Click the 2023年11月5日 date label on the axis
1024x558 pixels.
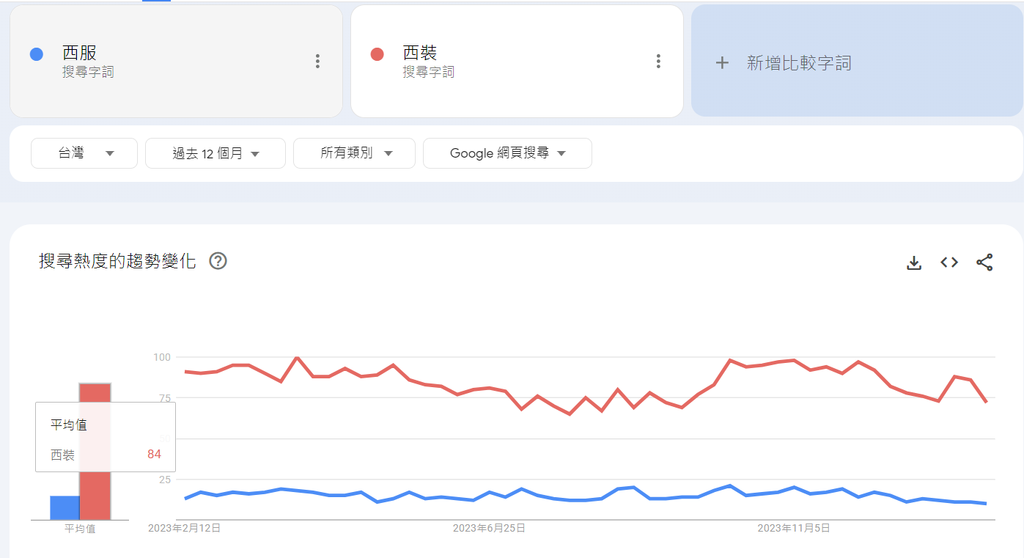click(794, 527)
